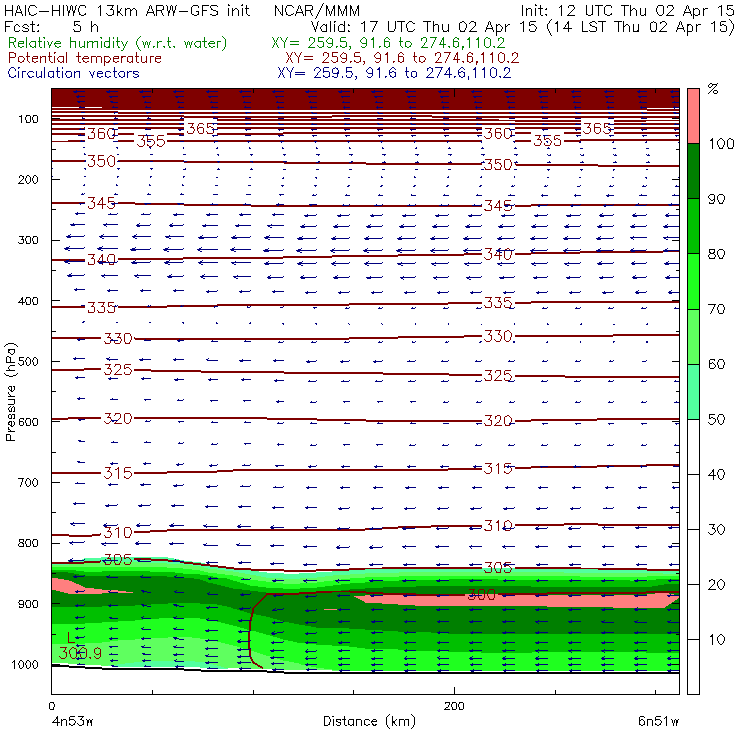The image size is (740, 740).
Task: Click the white 10–20% colorbar segment
Action: pyautogui.click(x=693, y=612)
